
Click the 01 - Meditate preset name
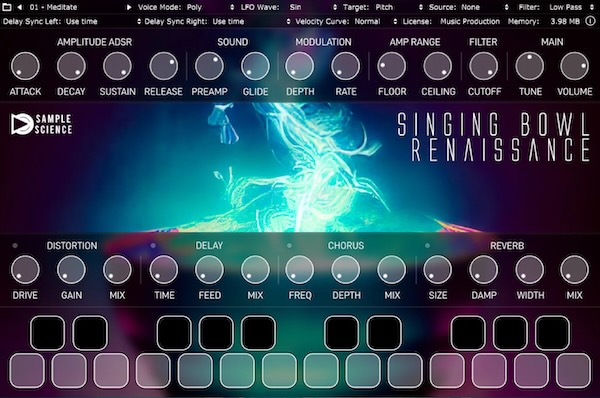(53, 7)
